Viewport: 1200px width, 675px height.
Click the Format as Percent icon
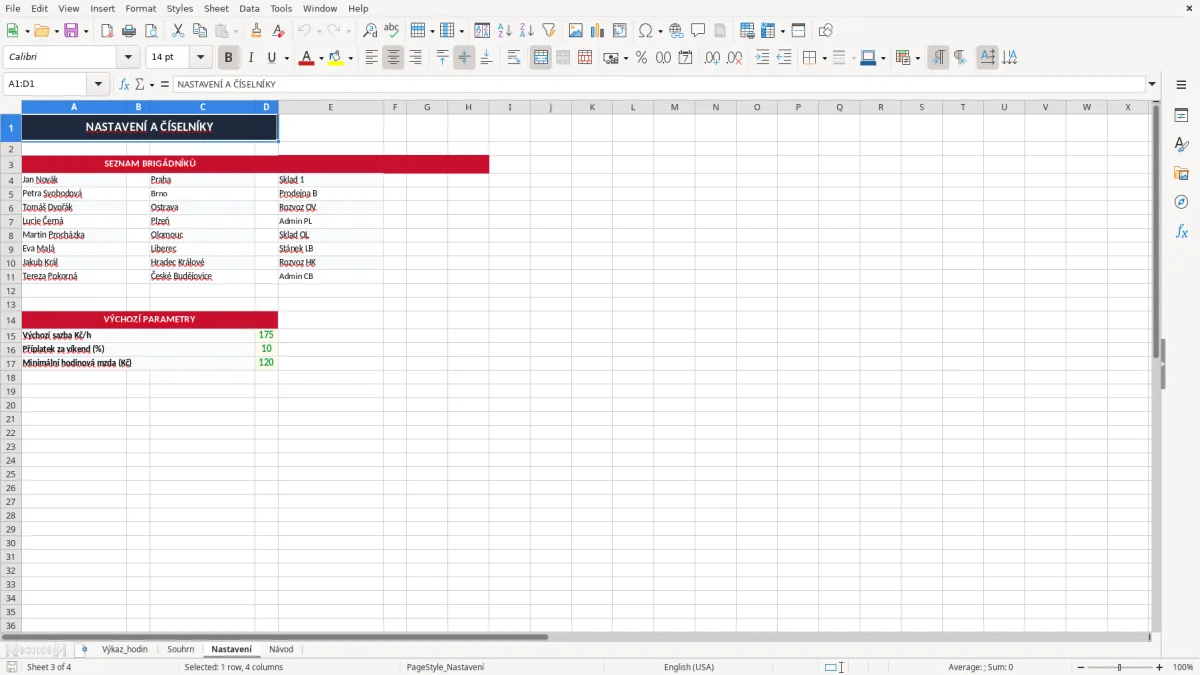[x=641, y=58]
